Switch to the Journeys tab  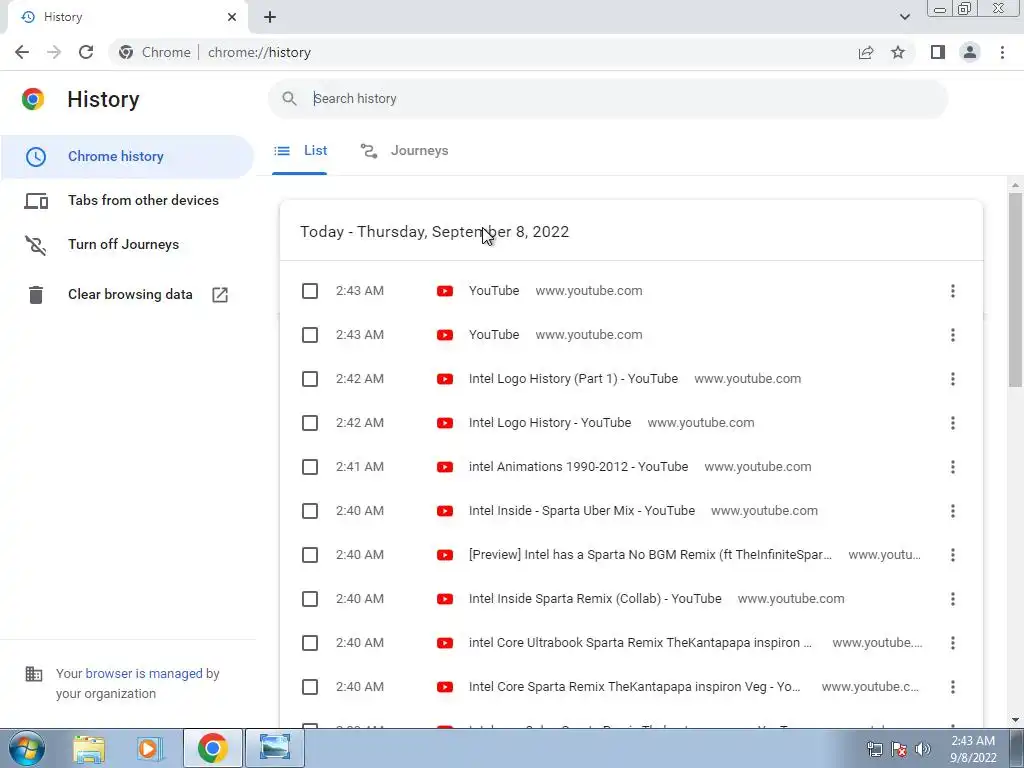coord(404,151)
